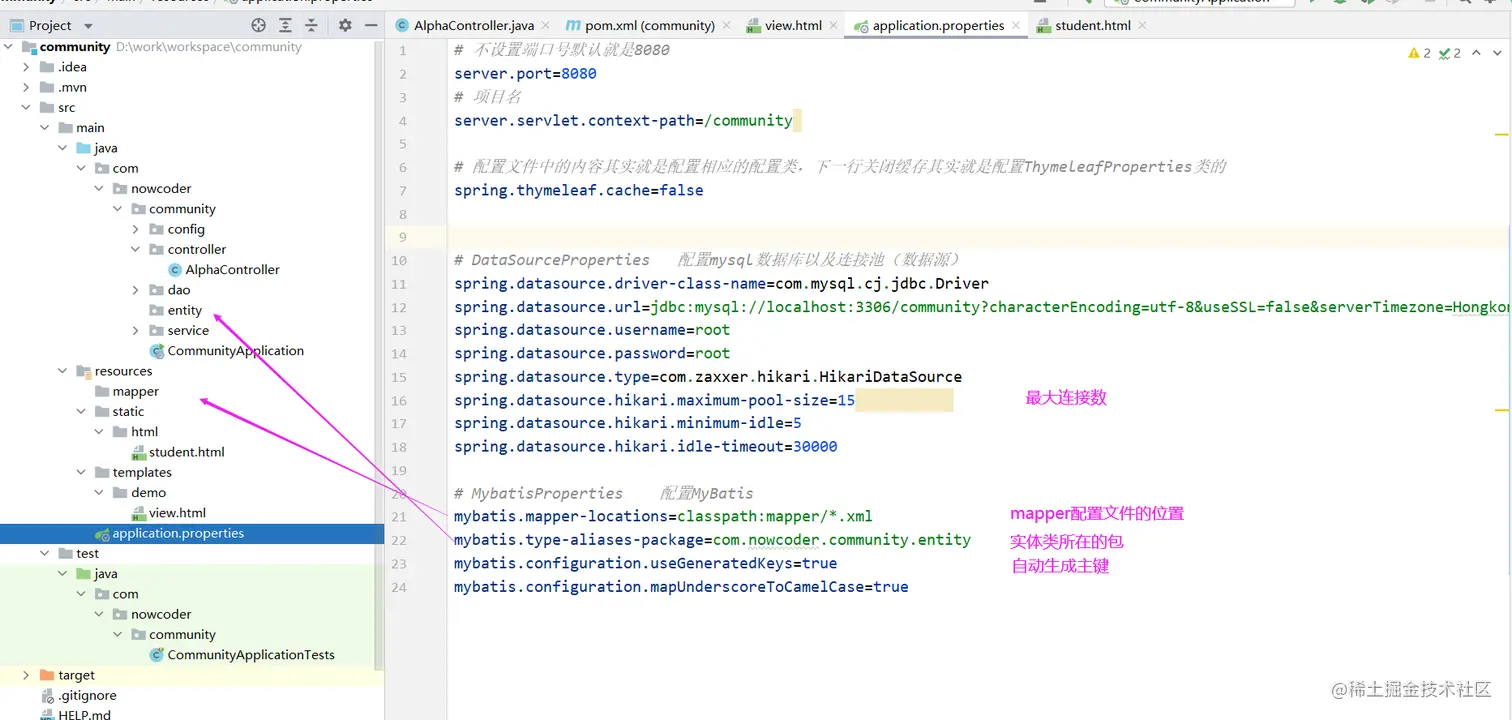The height and width of the screenshot is (720, 1512).
Task: Switch to the AlphaController.java tab
Action: point(474,26)
